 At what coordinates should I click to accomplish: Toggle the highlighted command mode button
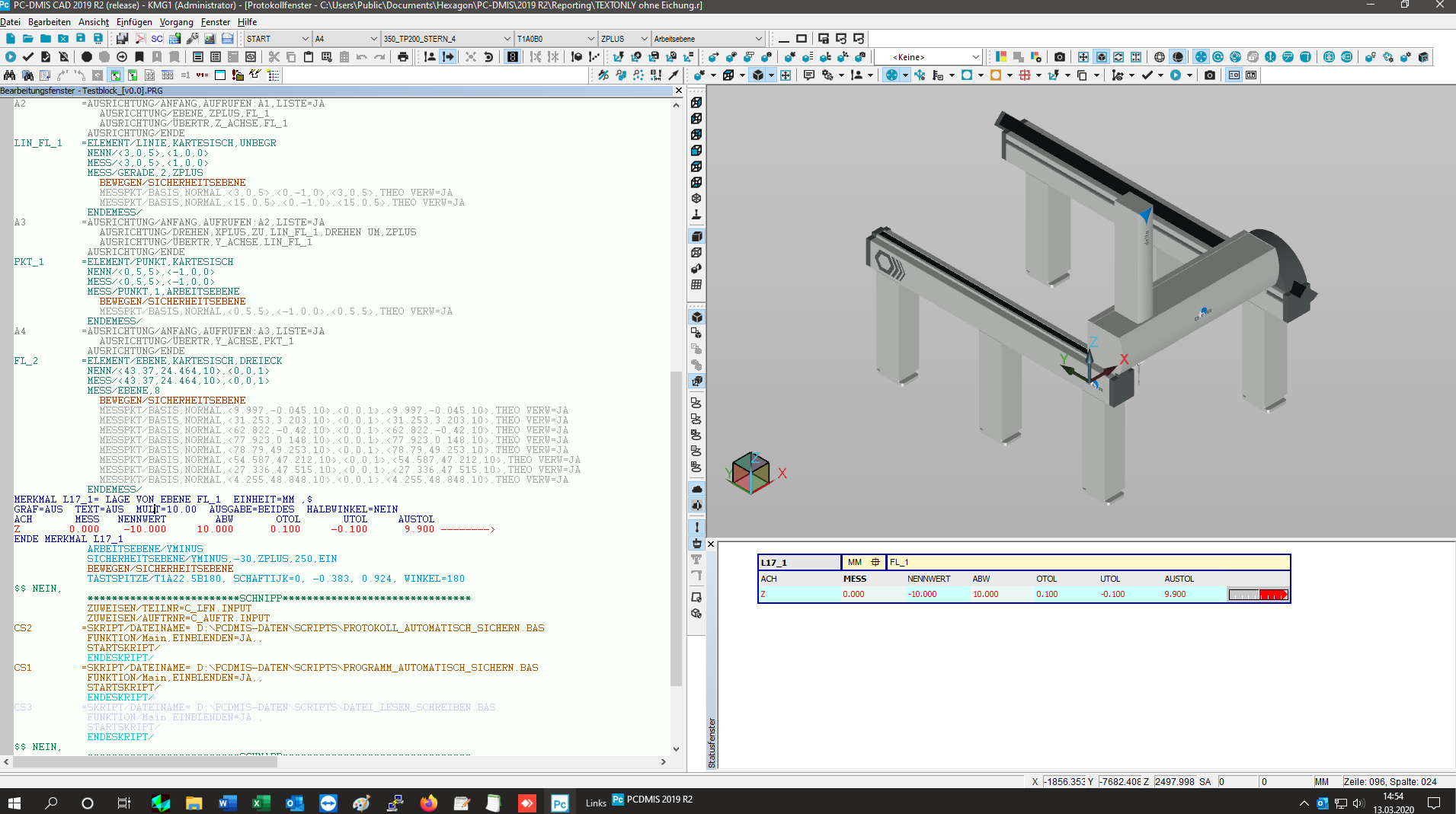116,75
